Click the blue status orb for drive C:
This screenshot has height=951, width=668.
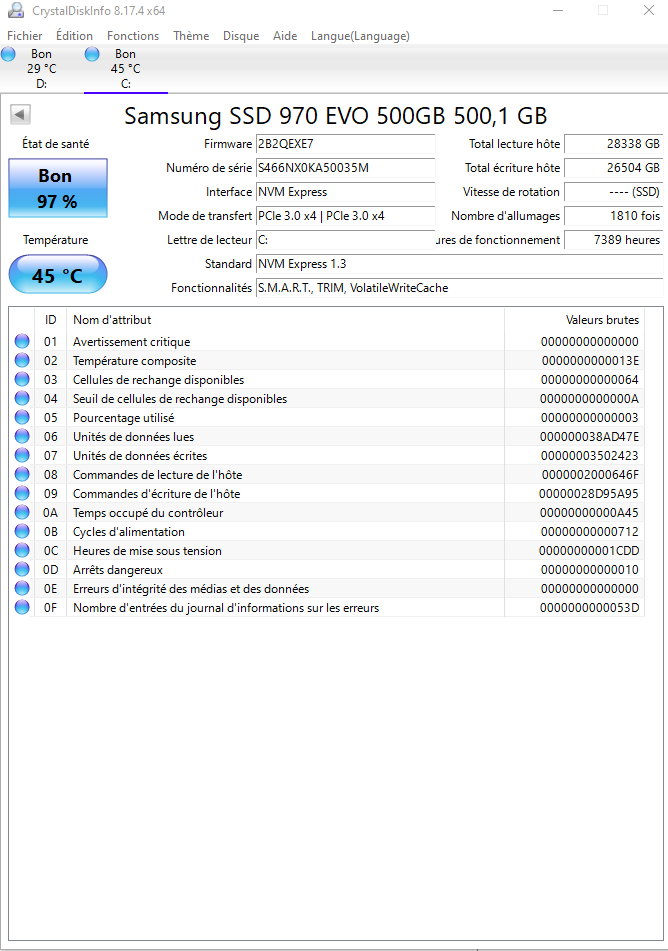[92, 55]
